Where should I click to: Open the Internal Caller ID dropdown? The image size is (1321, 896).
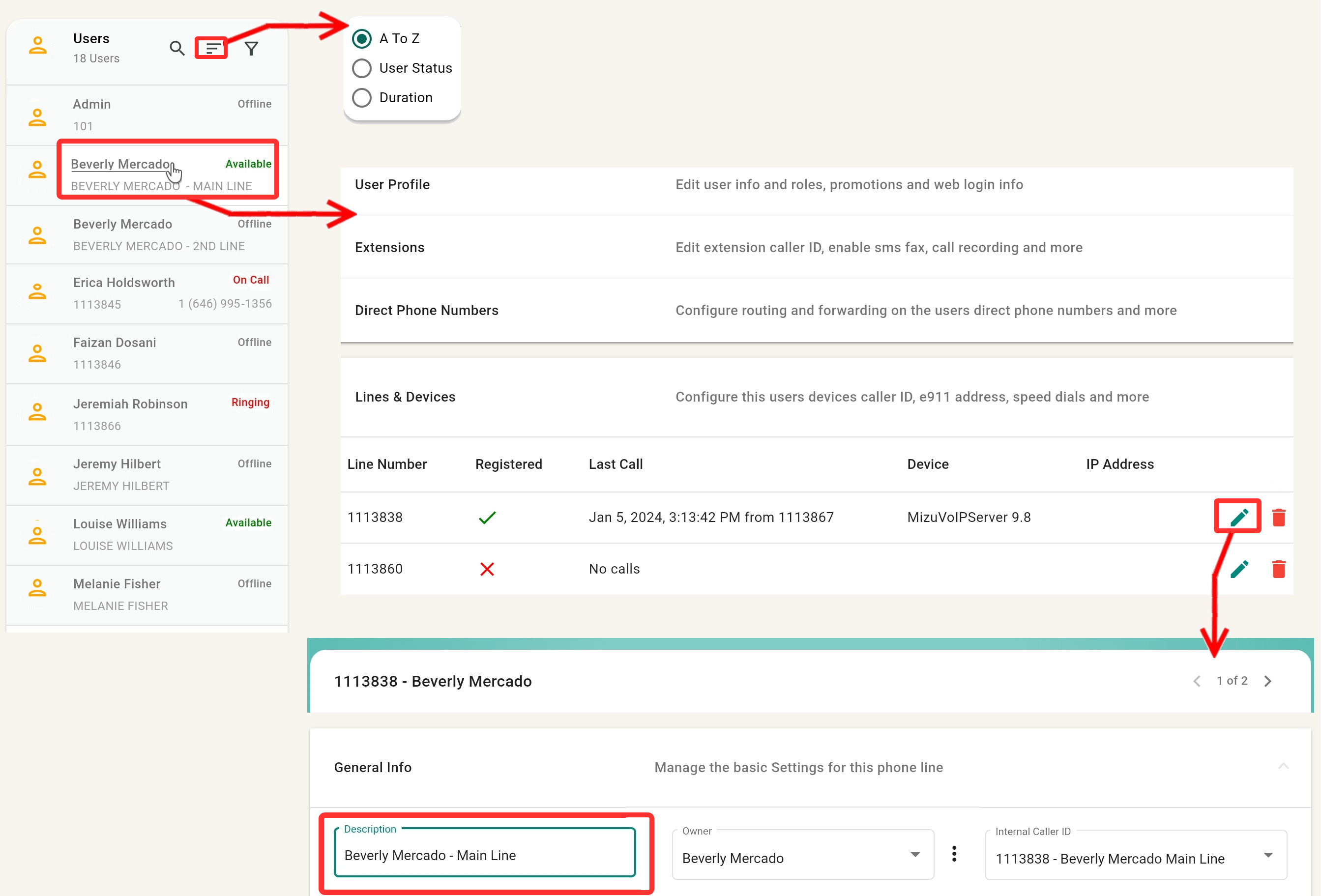point(1135,856)
